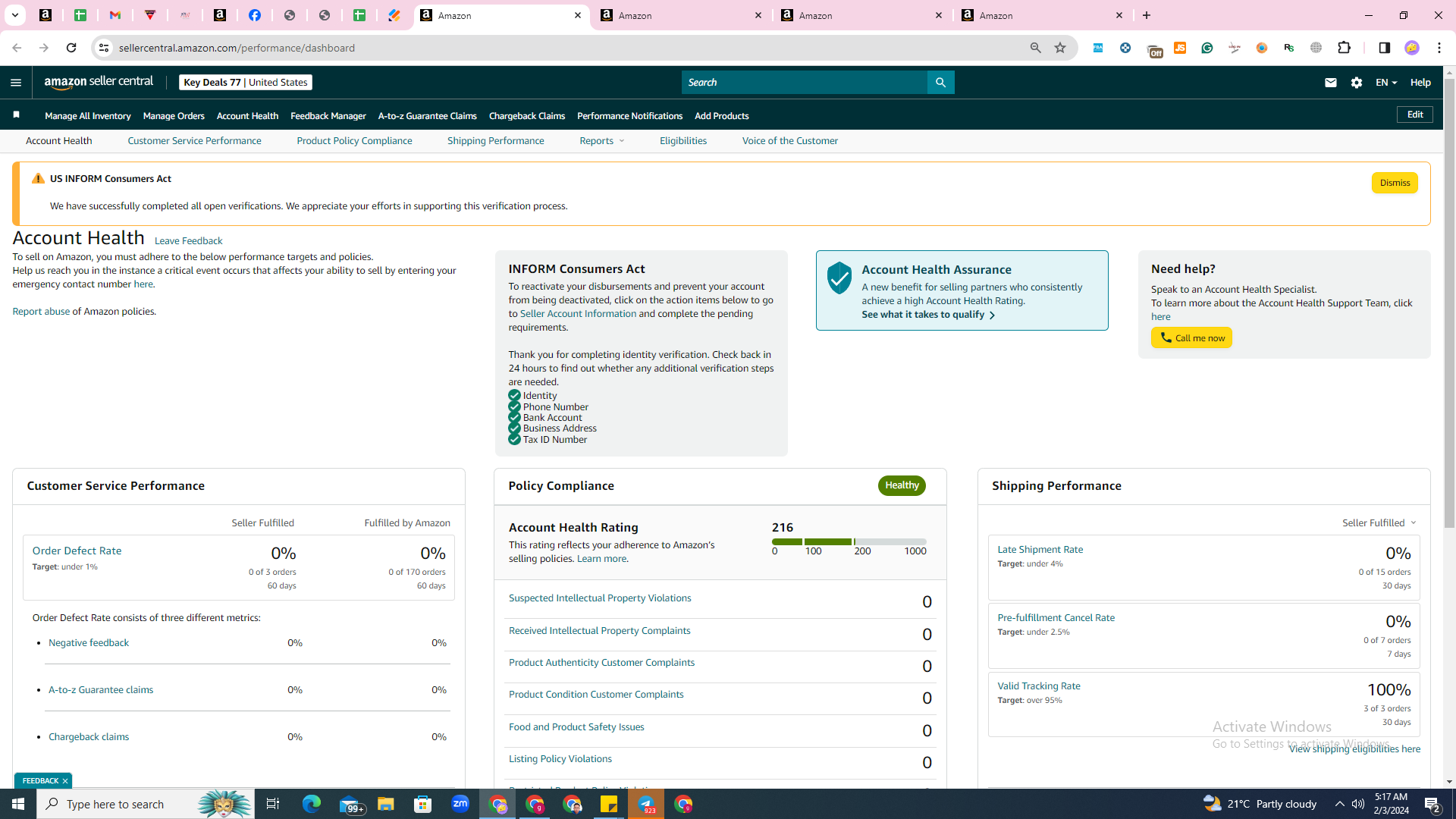
Task: Open the Key Deals 77 United States marketplace switcher
Action: [x=245, y=83]
